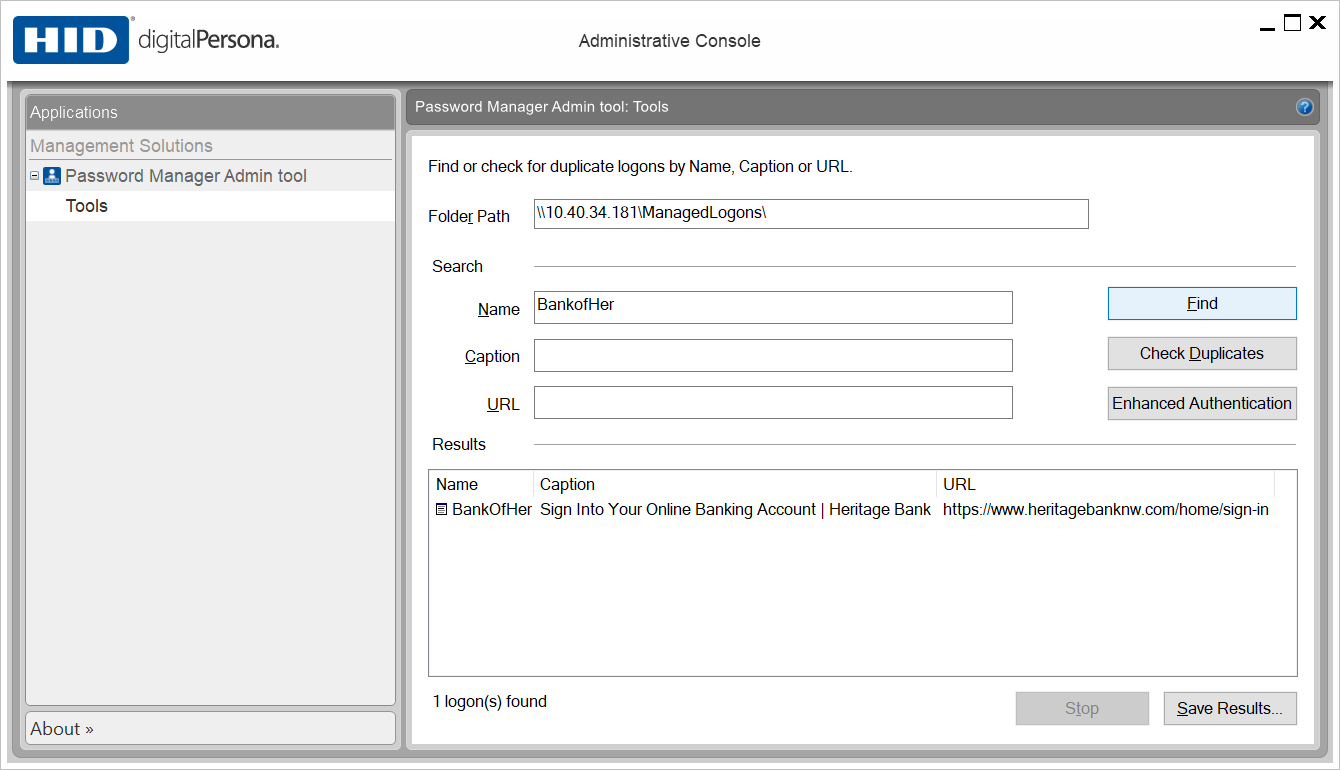This screenshot has width=1340, height=770.
Task: Collapse the Password Manager Admin tool node
Action: [34, 176]
